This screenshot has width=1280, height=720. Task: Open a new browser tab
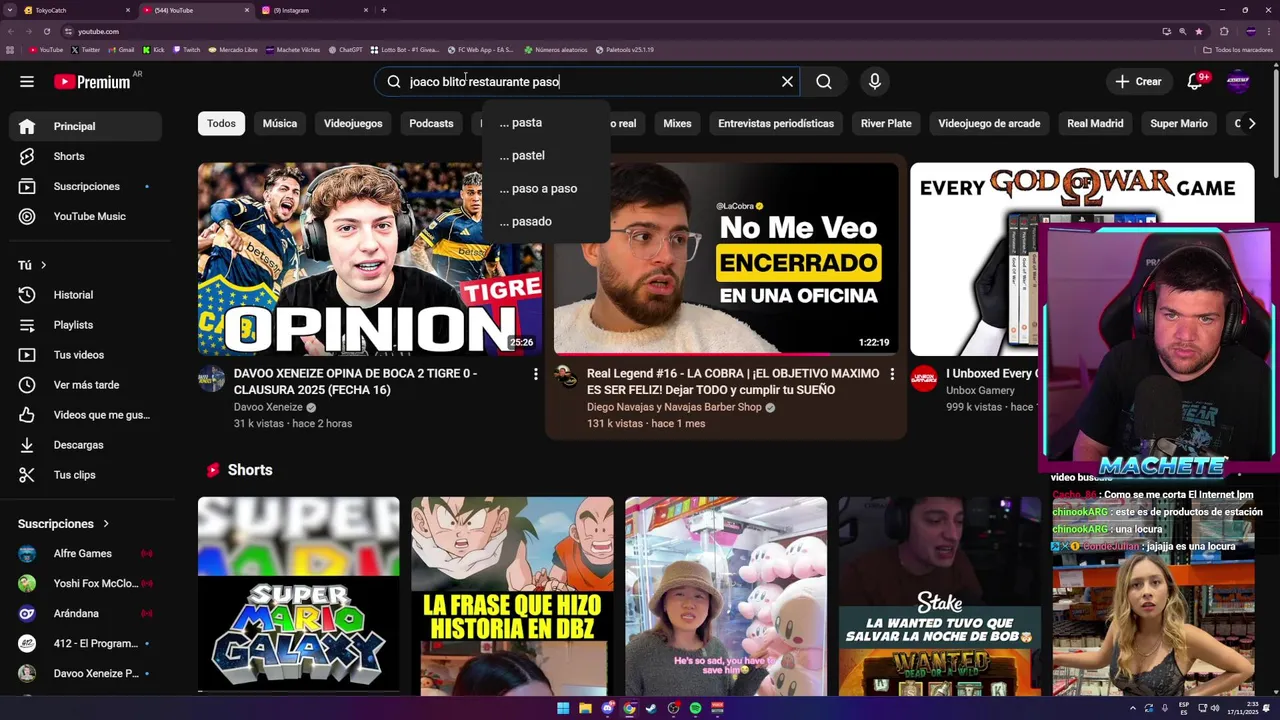point(384,10)
